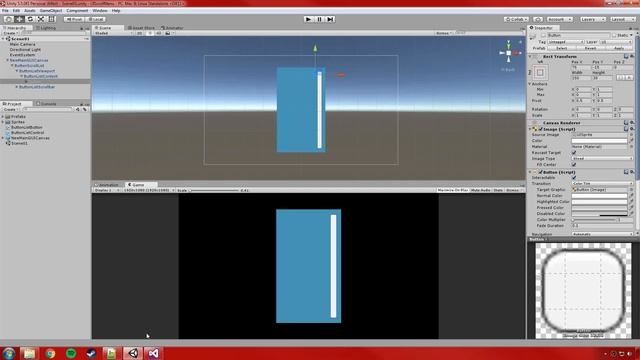
Task: Click Project search by label icon
Action: [84, 109]
